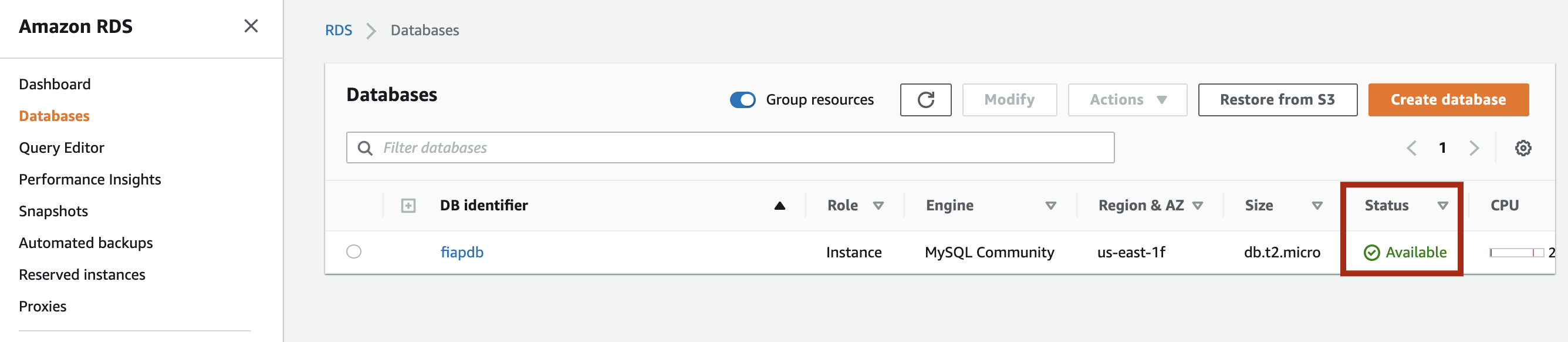Go to previous page arrow
The height and width of the screenshot is (342, 1568).
click(x=1411, y=148)
